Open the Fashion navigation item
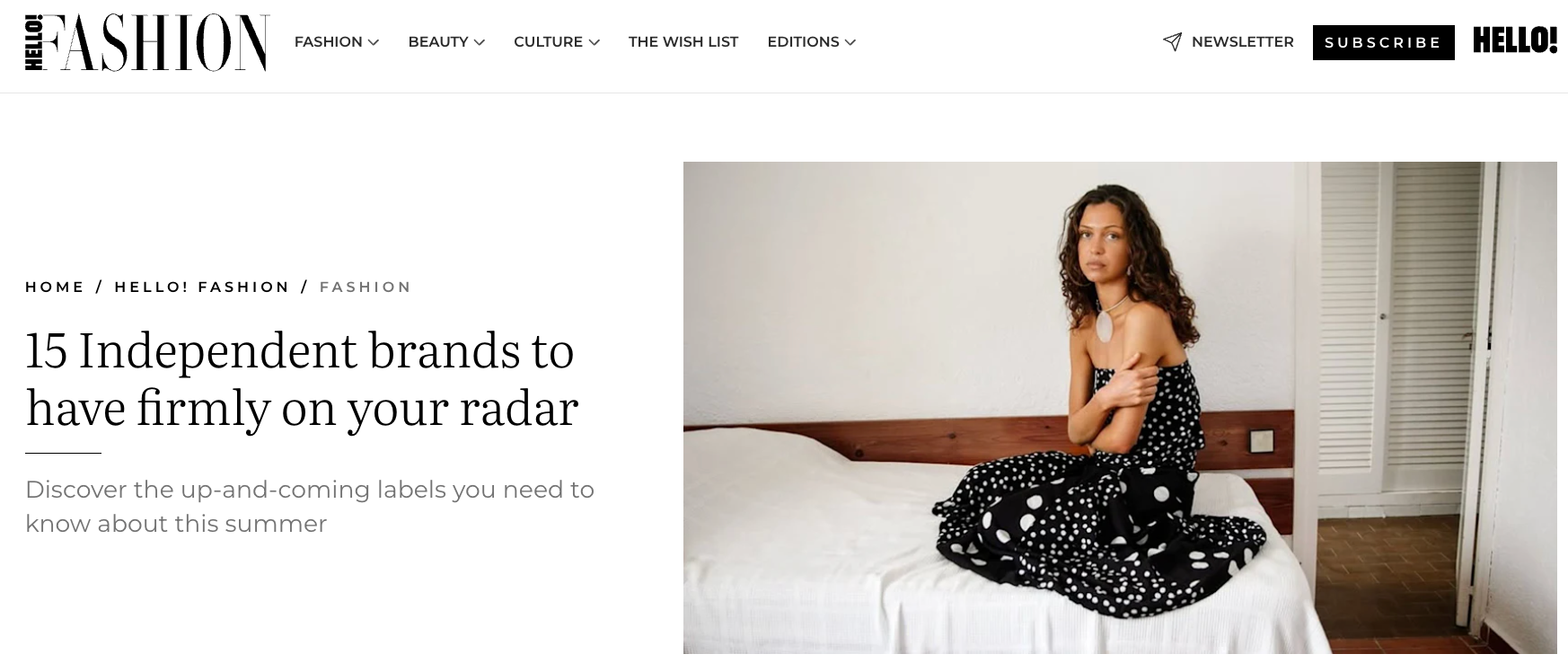 click(x=329, y=42)
